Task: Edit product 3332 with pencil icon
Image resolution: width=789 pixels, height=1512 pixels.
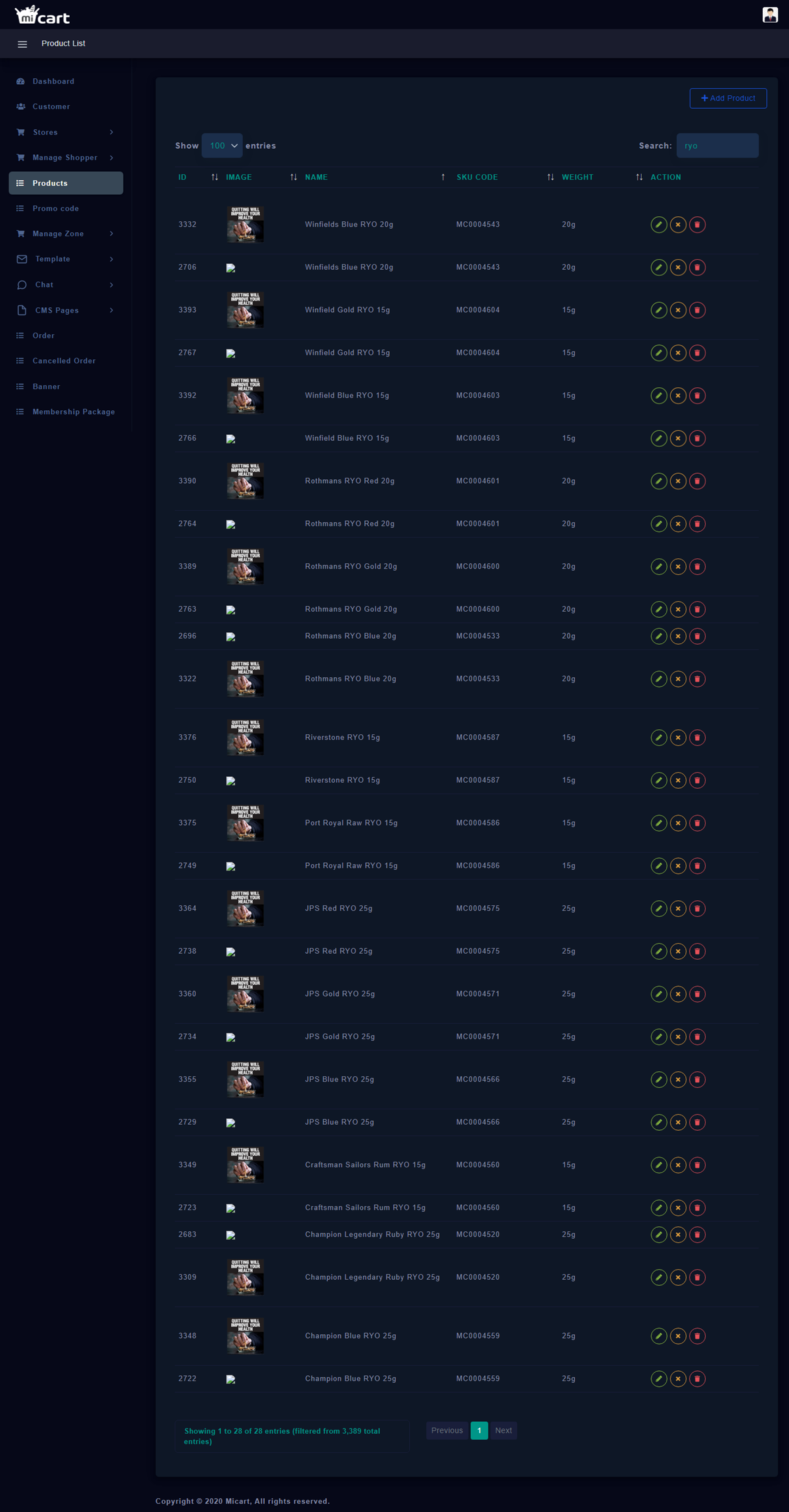Action: [659, 224]
